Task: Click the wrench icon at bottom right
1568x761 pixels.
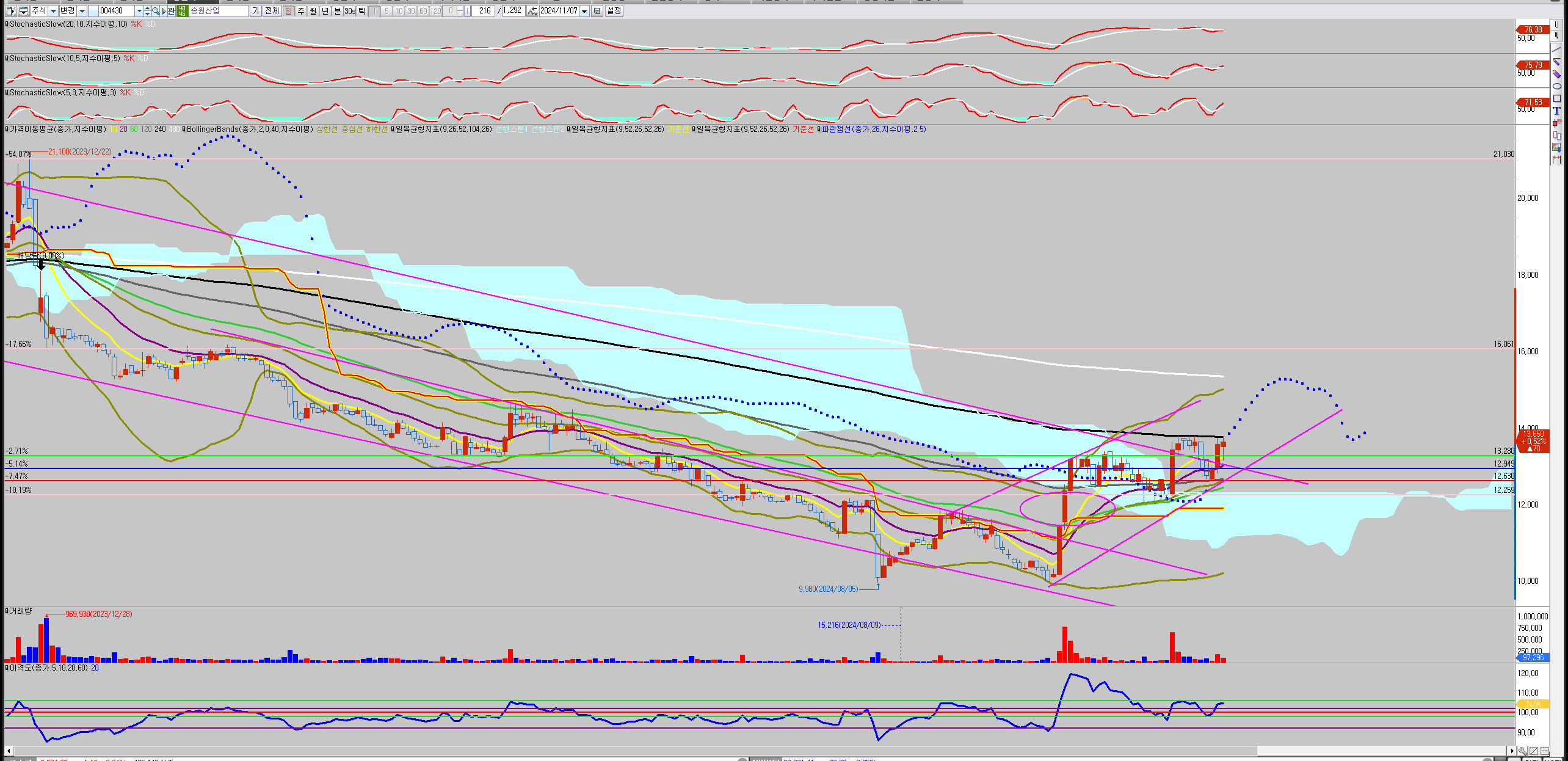Action: coord(1523,751)
